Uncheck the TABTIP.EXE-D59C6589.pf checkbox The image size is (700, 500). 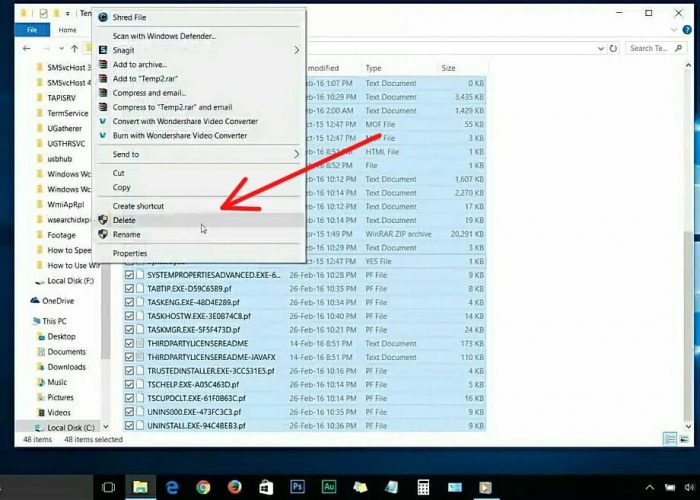click(x=129, y=288)
